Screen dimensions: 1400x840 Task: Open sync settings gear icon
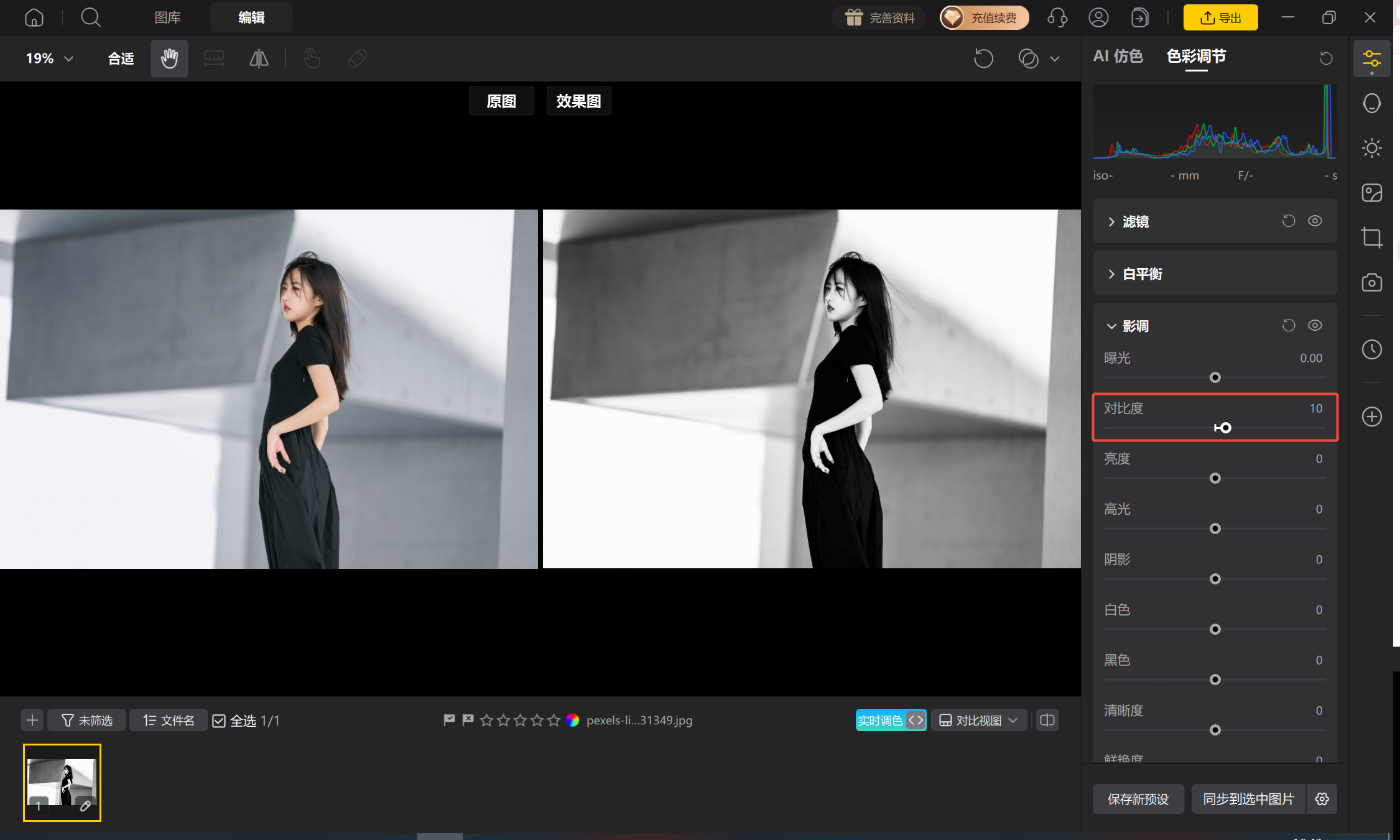[1322, 799]
